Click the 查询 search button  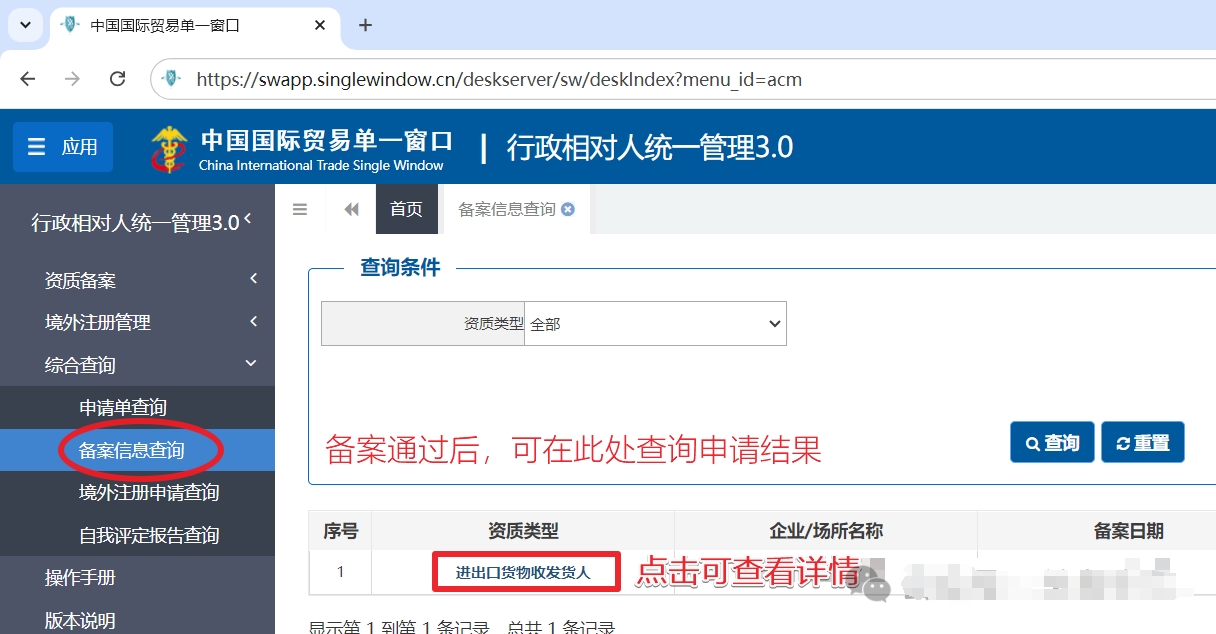(1051, 443)
